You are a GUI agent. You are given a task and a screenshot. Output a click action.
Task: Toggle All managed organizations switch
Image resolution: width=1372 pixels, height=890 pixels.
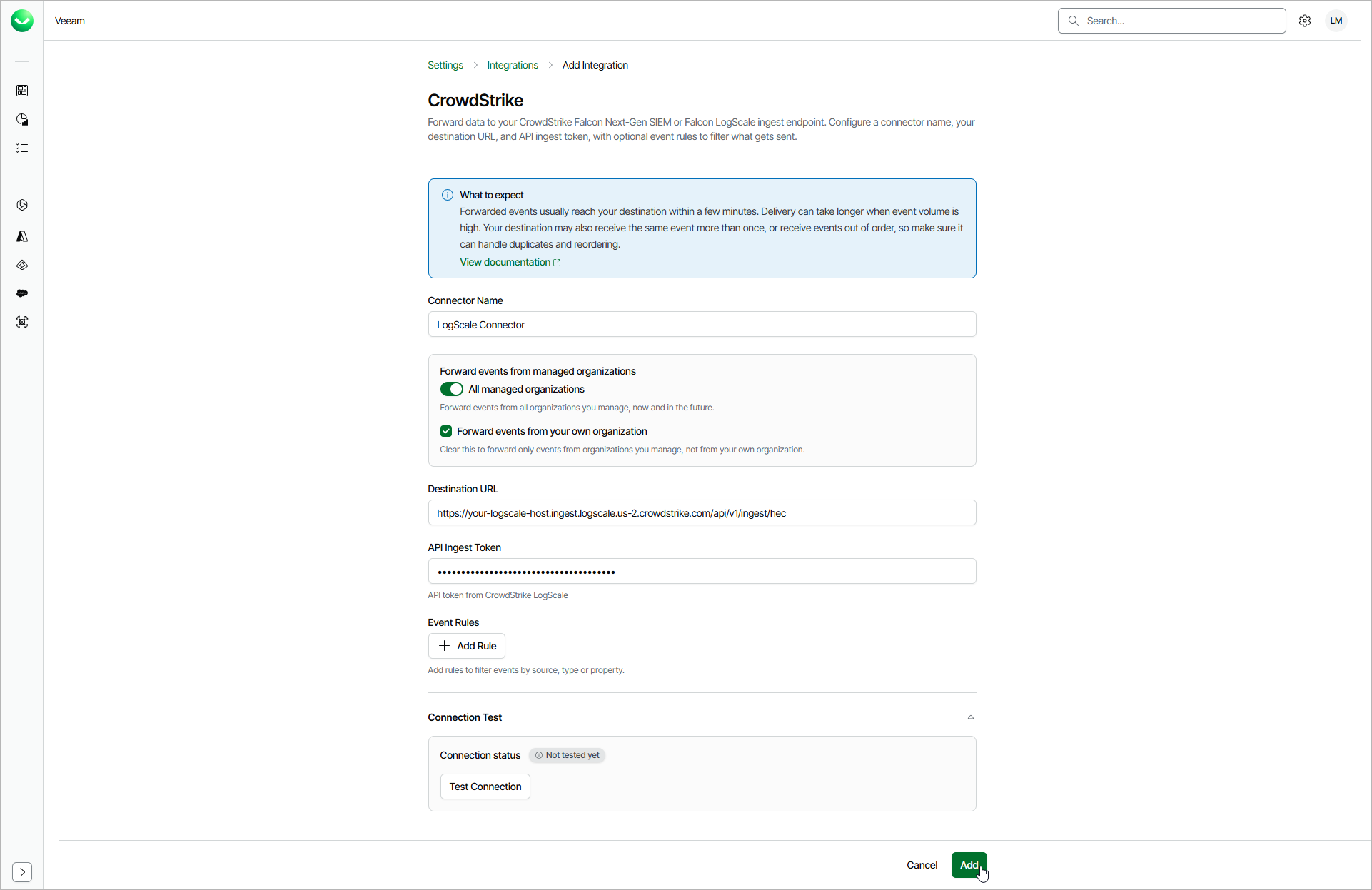(451, 389)
